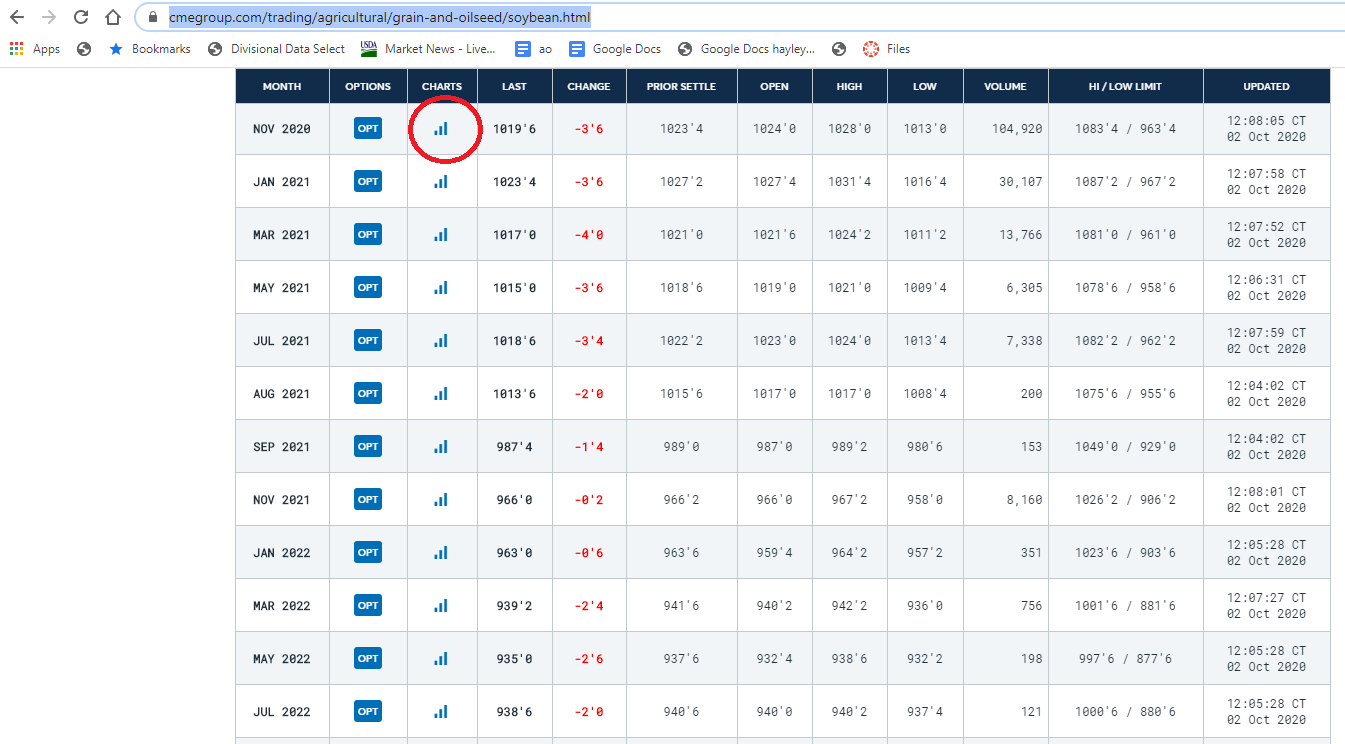Open the MAR 2021 chart icon

(441, 235)
